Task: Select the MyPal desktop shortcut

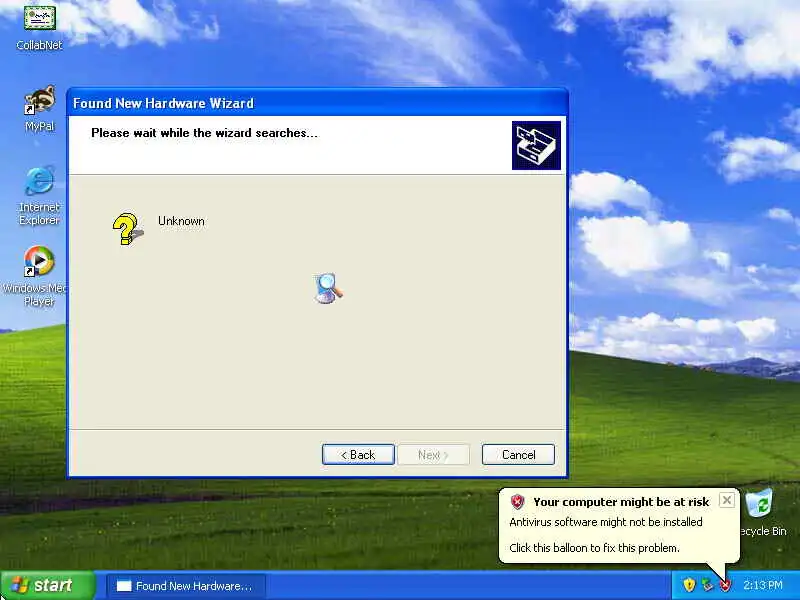Action: point(40,109)
